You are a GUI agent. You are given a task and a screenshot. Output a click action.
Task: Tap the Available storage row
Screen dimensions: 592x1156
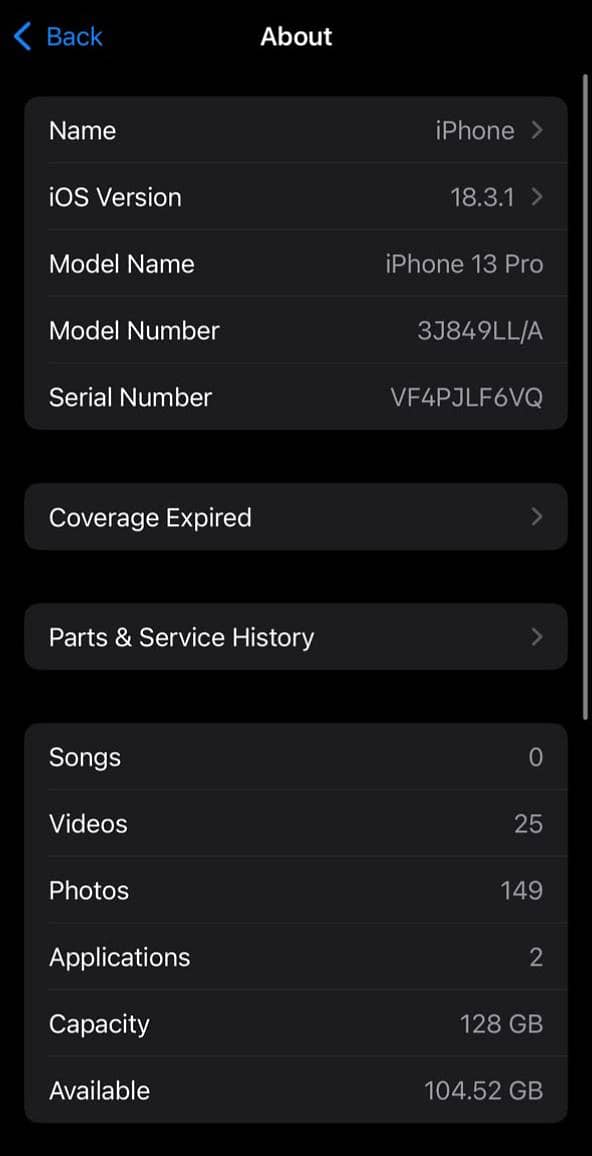click(x=296, y=1090)
